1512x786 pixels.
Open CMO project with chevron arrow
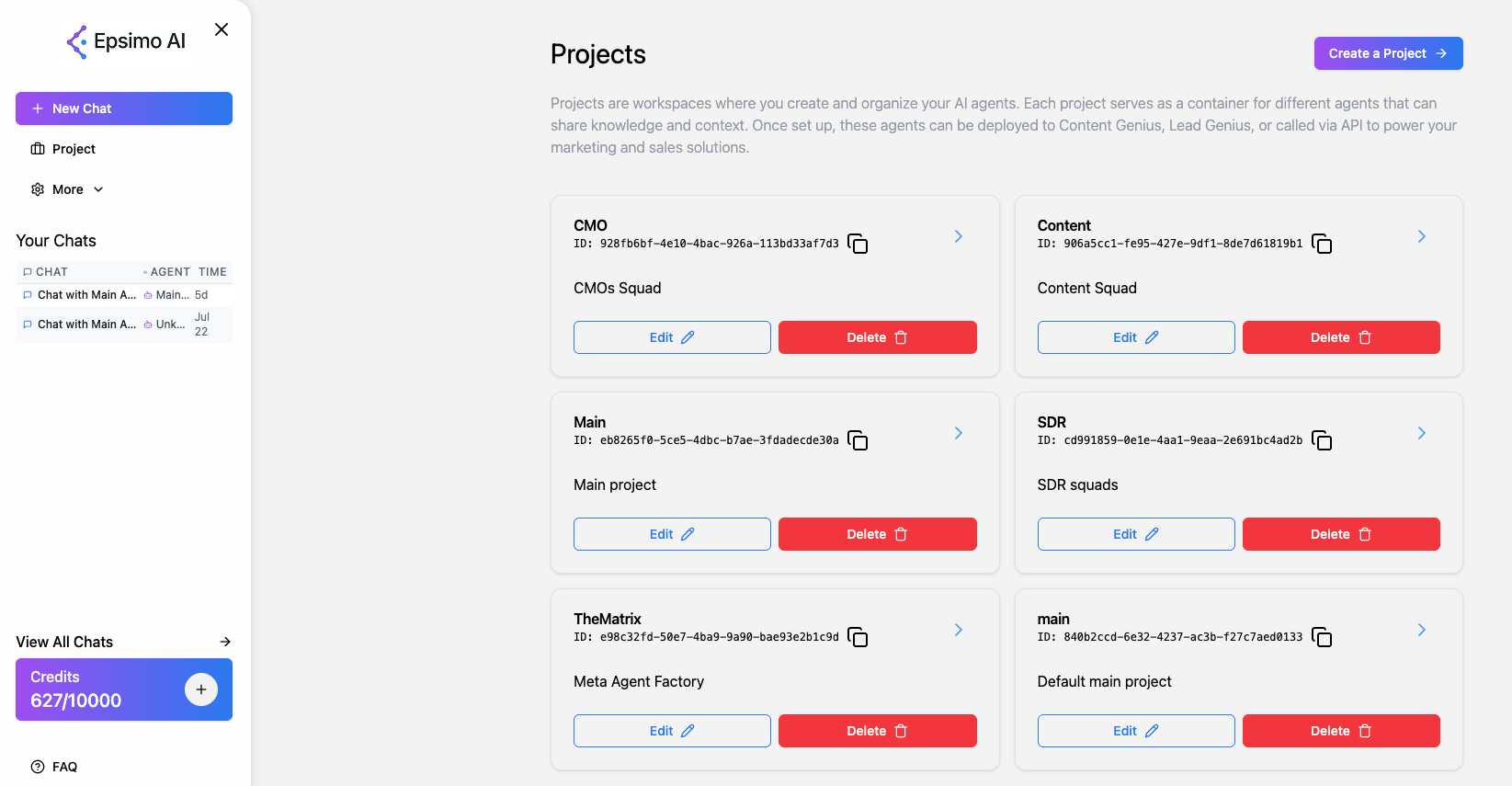tap(958, 236)
